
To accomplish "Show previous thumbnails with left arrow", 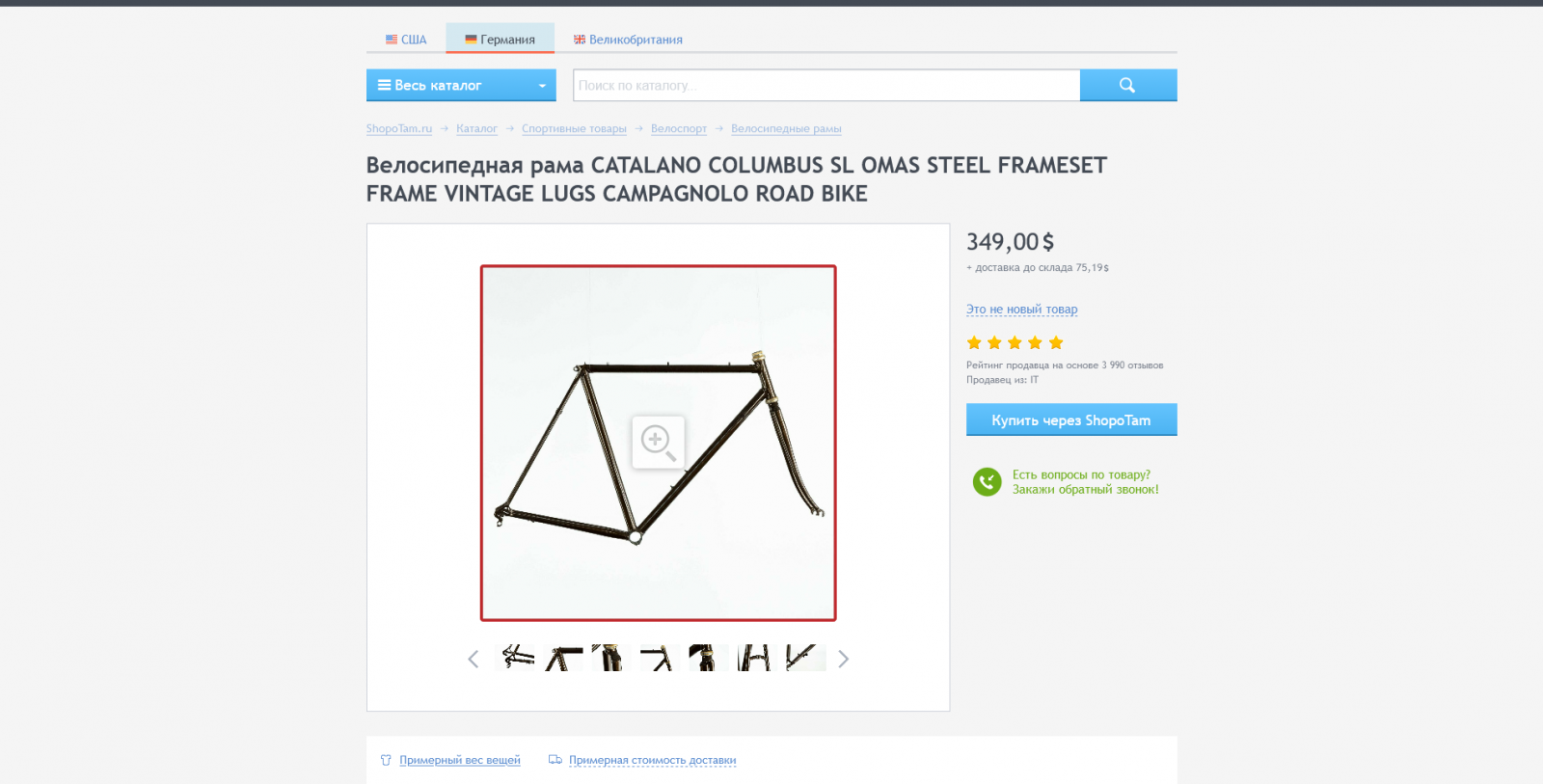I will coord(473,659).
